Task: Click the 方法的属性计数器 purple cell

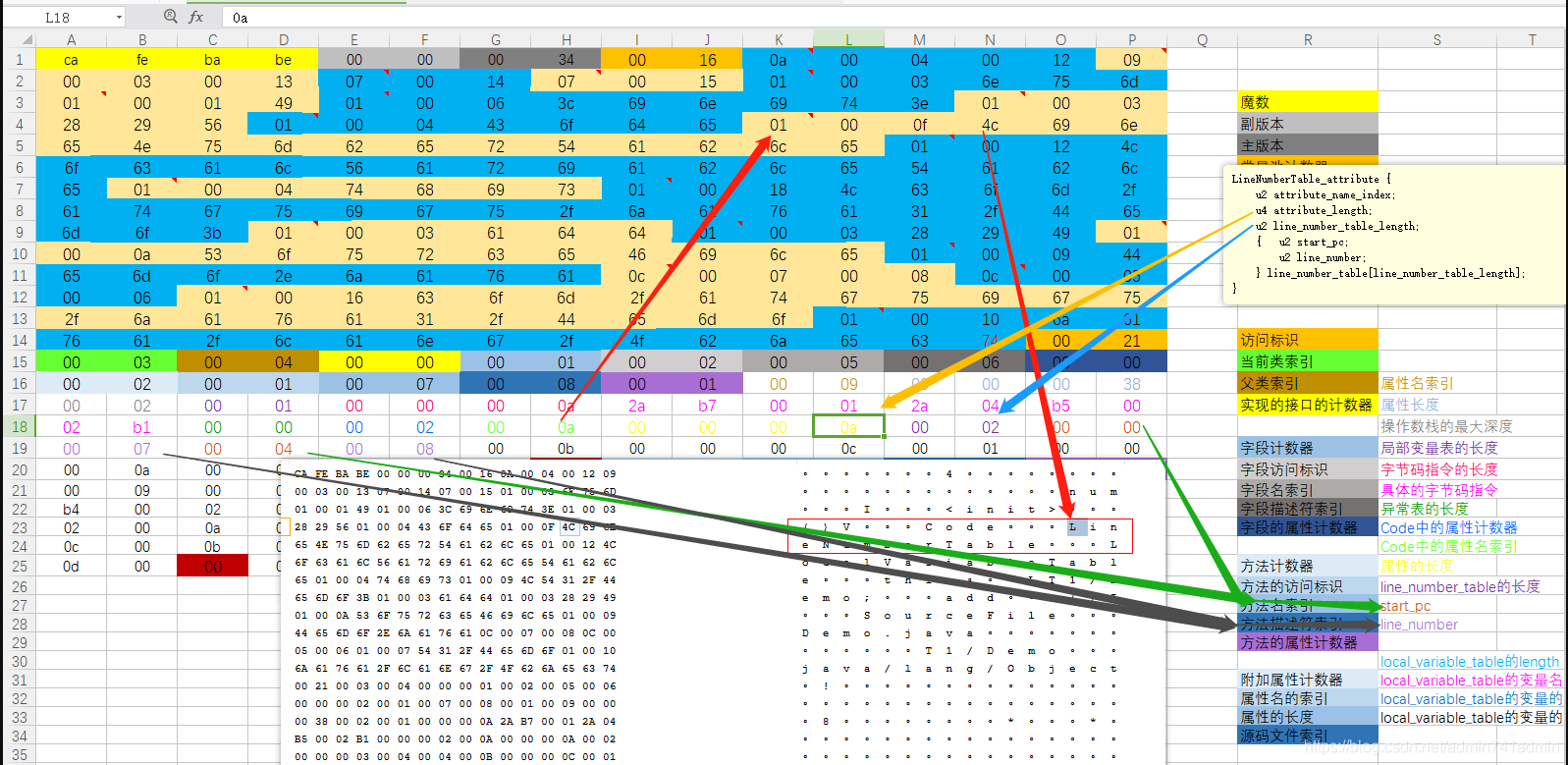Action: (1308, 642)
